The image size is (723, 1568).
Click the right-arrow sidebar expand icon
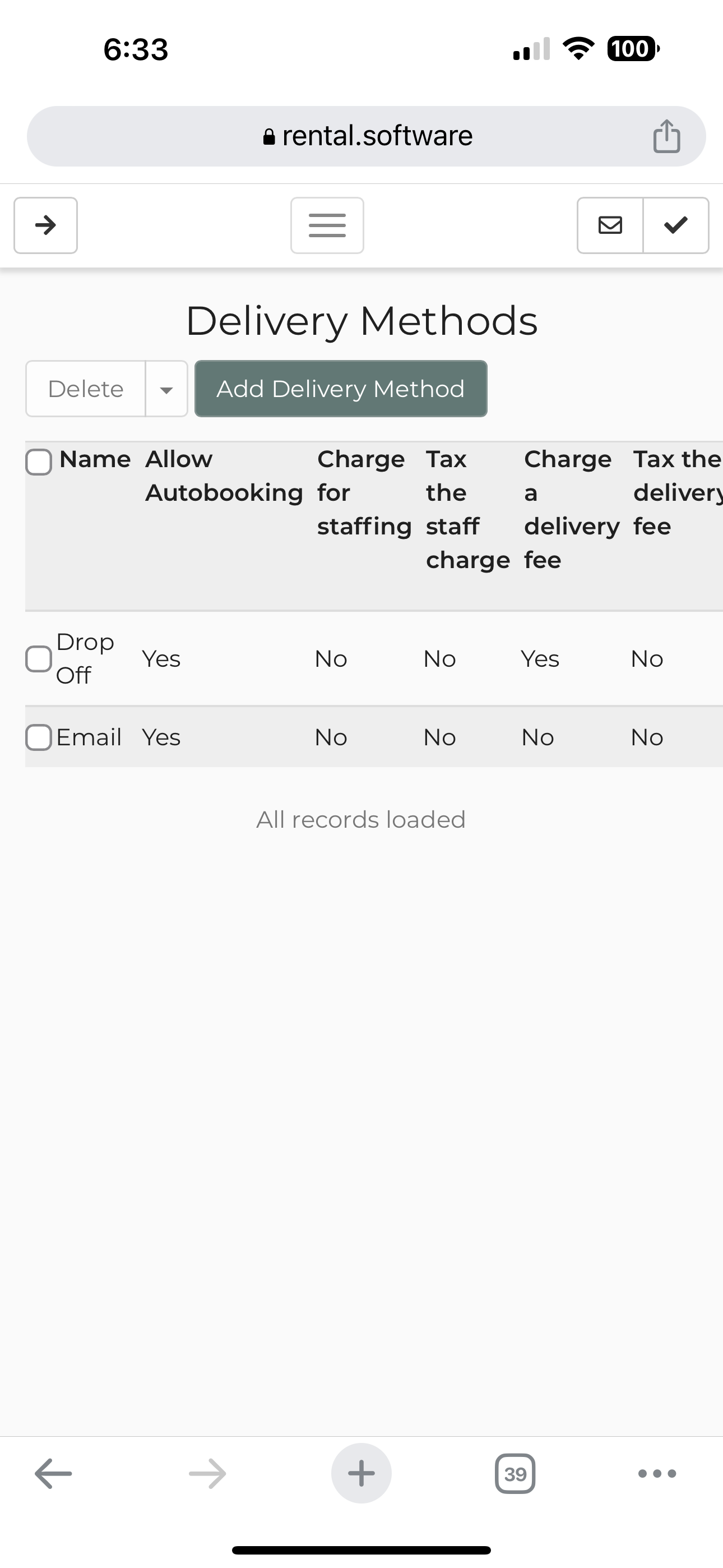(45, 225)
